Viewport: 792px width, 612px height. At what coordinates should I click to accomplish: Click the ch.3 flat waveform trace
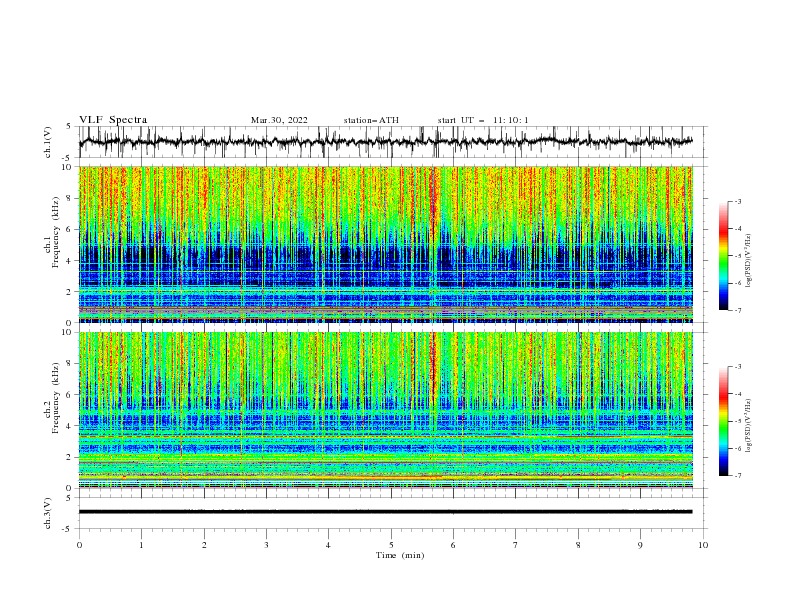[x=385, y=512]
